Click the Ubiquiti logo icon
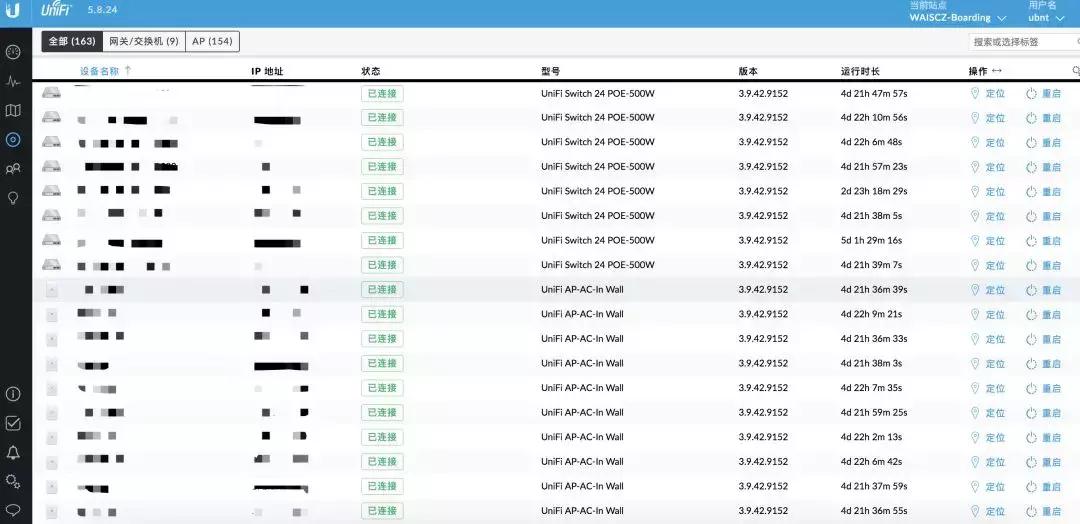This screenshot has width=1080, height=524. point(12,10)
